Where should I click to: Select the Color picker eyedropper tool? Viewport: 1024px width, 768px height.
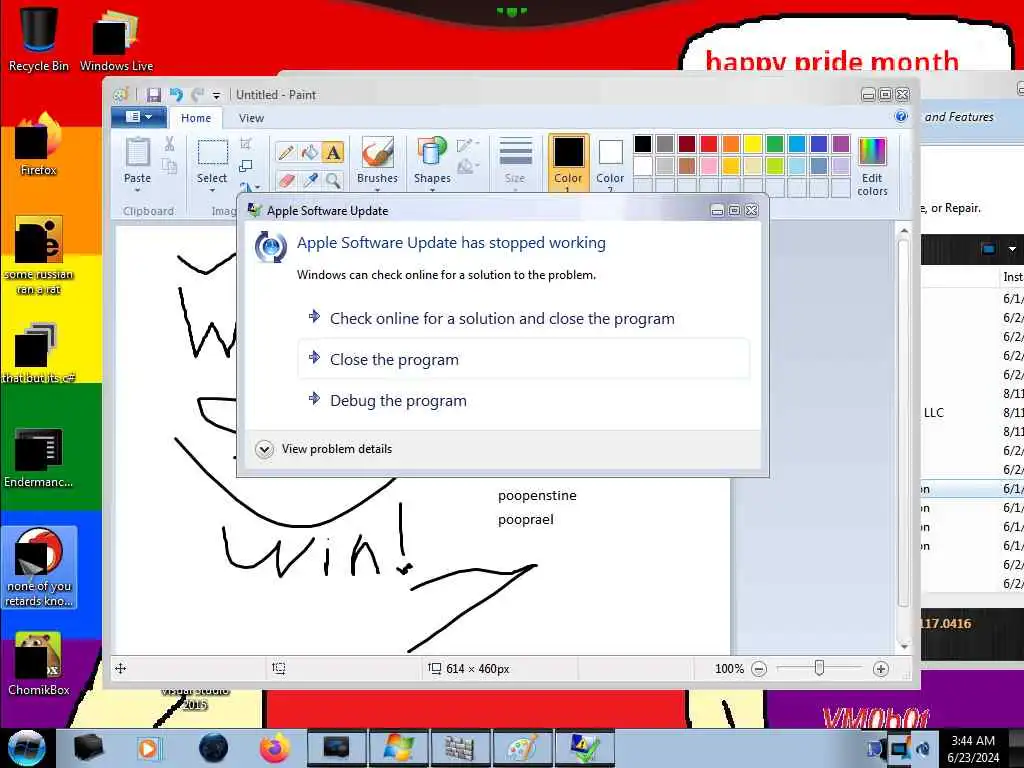310,180
